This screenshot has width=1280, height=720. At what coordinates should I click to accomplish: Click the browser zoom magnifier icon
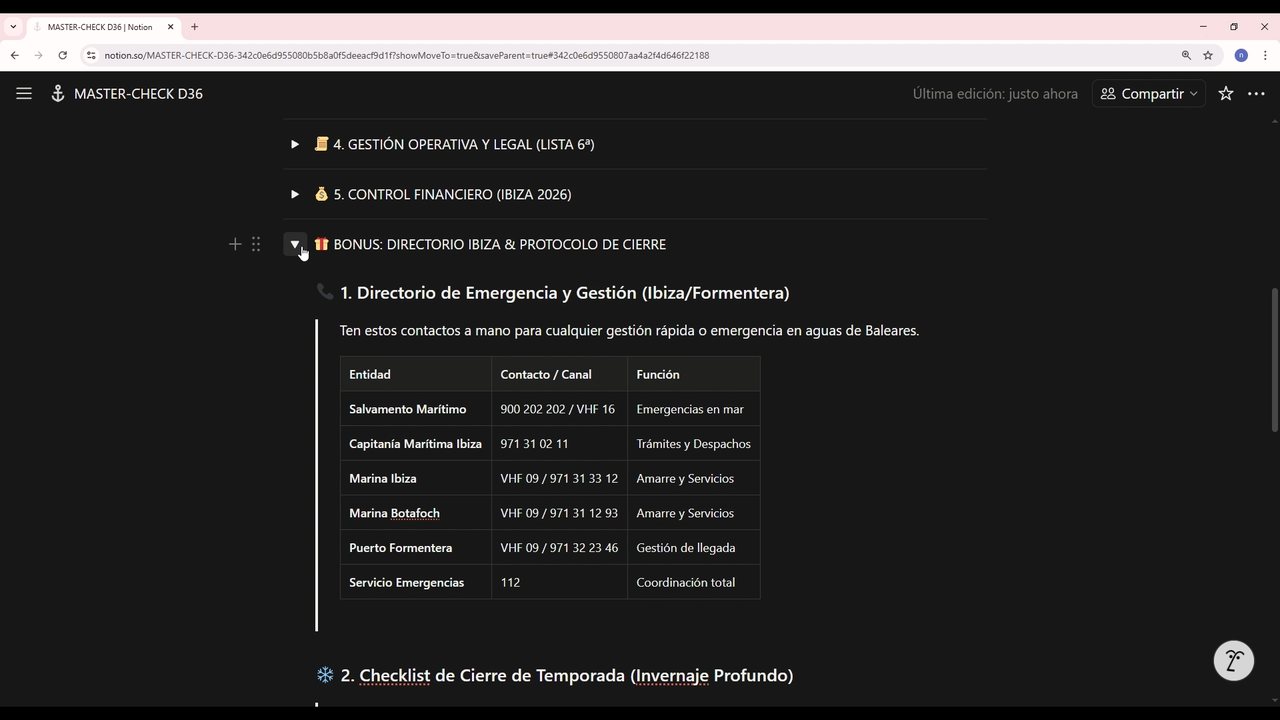tap(1186, 55)
